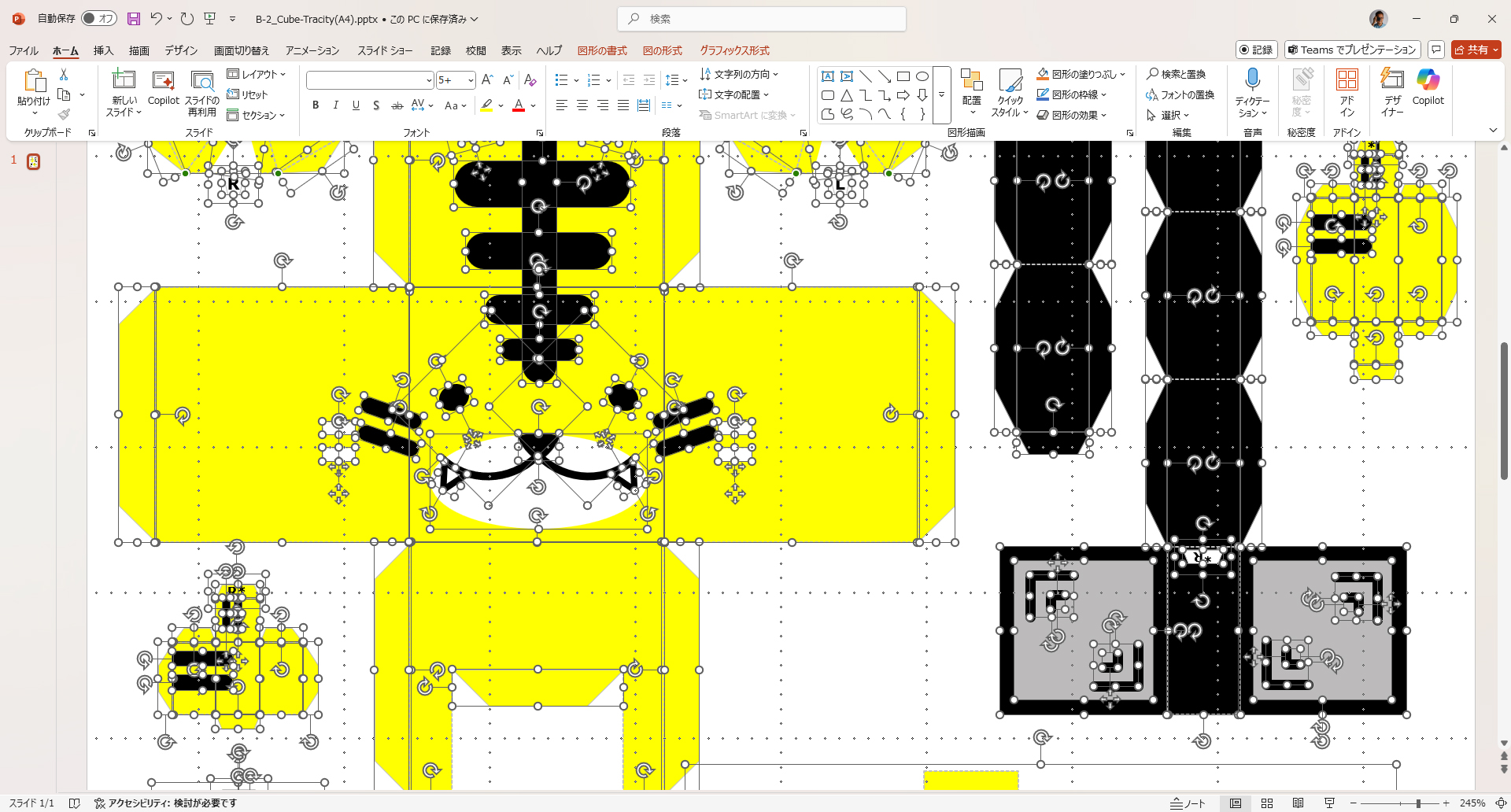Open the 図形の書式 tab
This screenshot has height=812, width=1511.
pos(602,50)
